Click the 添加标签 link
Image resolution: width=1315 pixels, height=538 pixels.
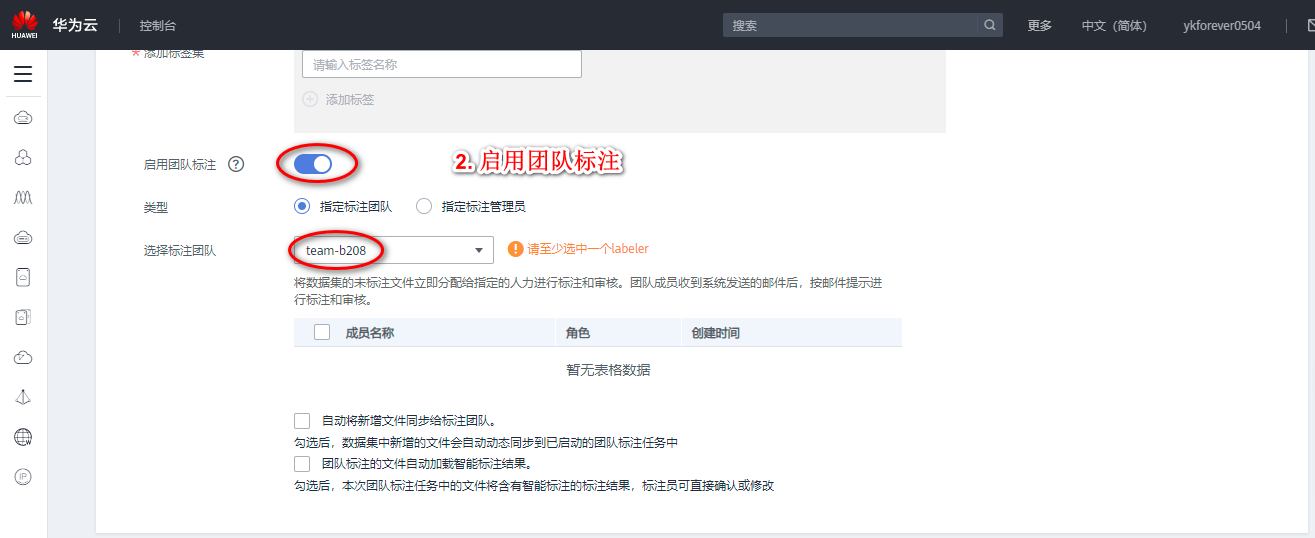[x=350, y=99]
